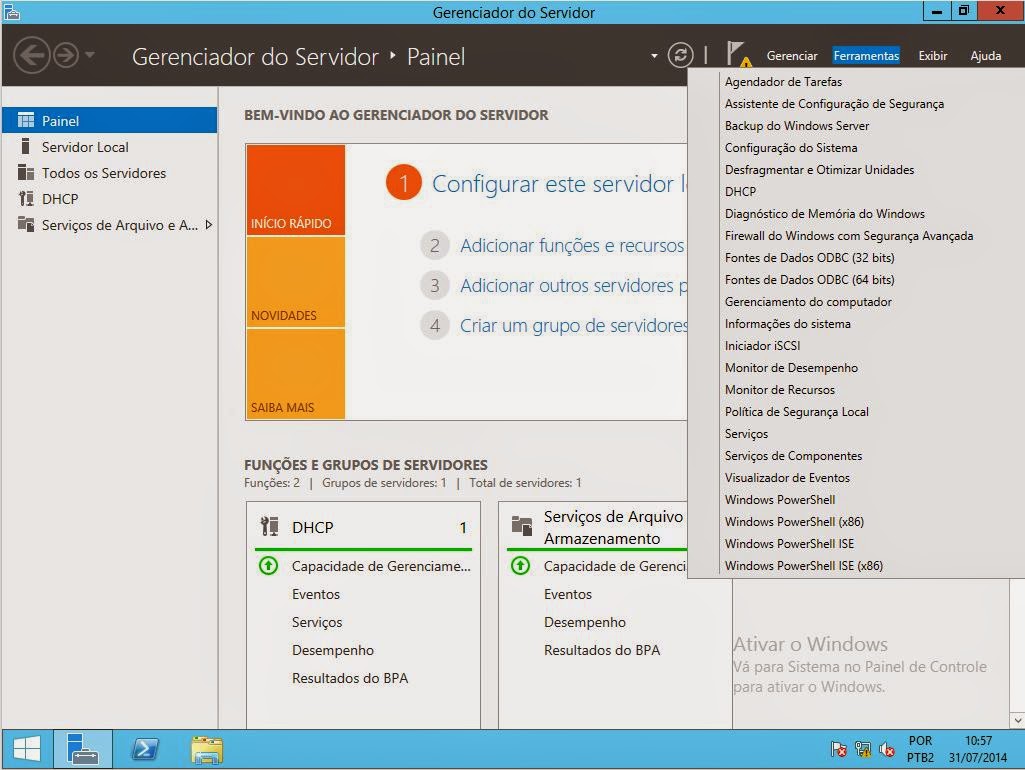Open File Explorer from the taskbar
Screen dimensions: 1025x770
point(207,749)
